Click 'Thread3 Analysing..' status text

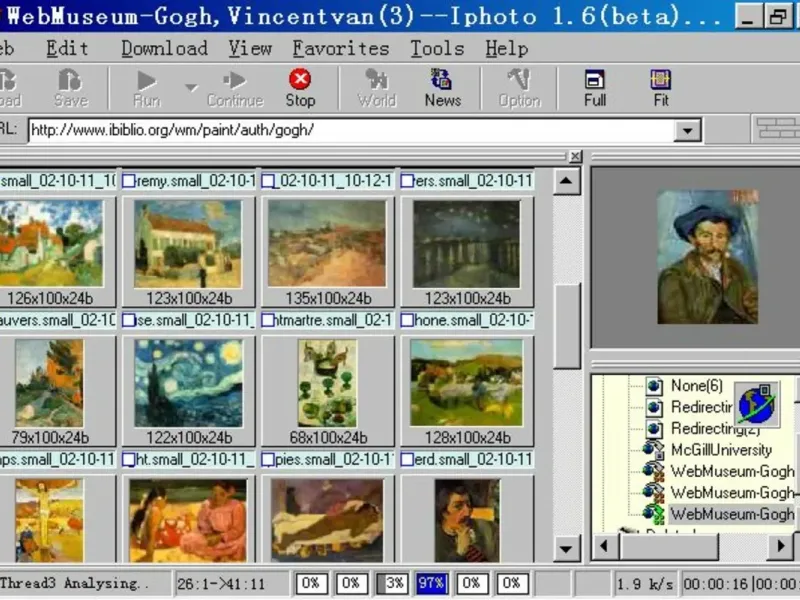pyautogui.click(x=74, y=583)
